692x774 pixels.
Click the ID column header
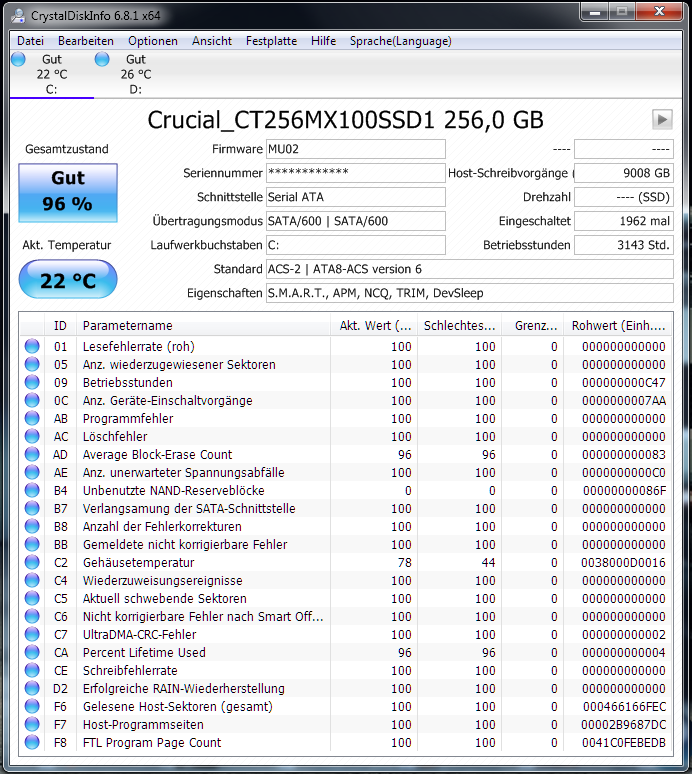[x=60, y=326]
